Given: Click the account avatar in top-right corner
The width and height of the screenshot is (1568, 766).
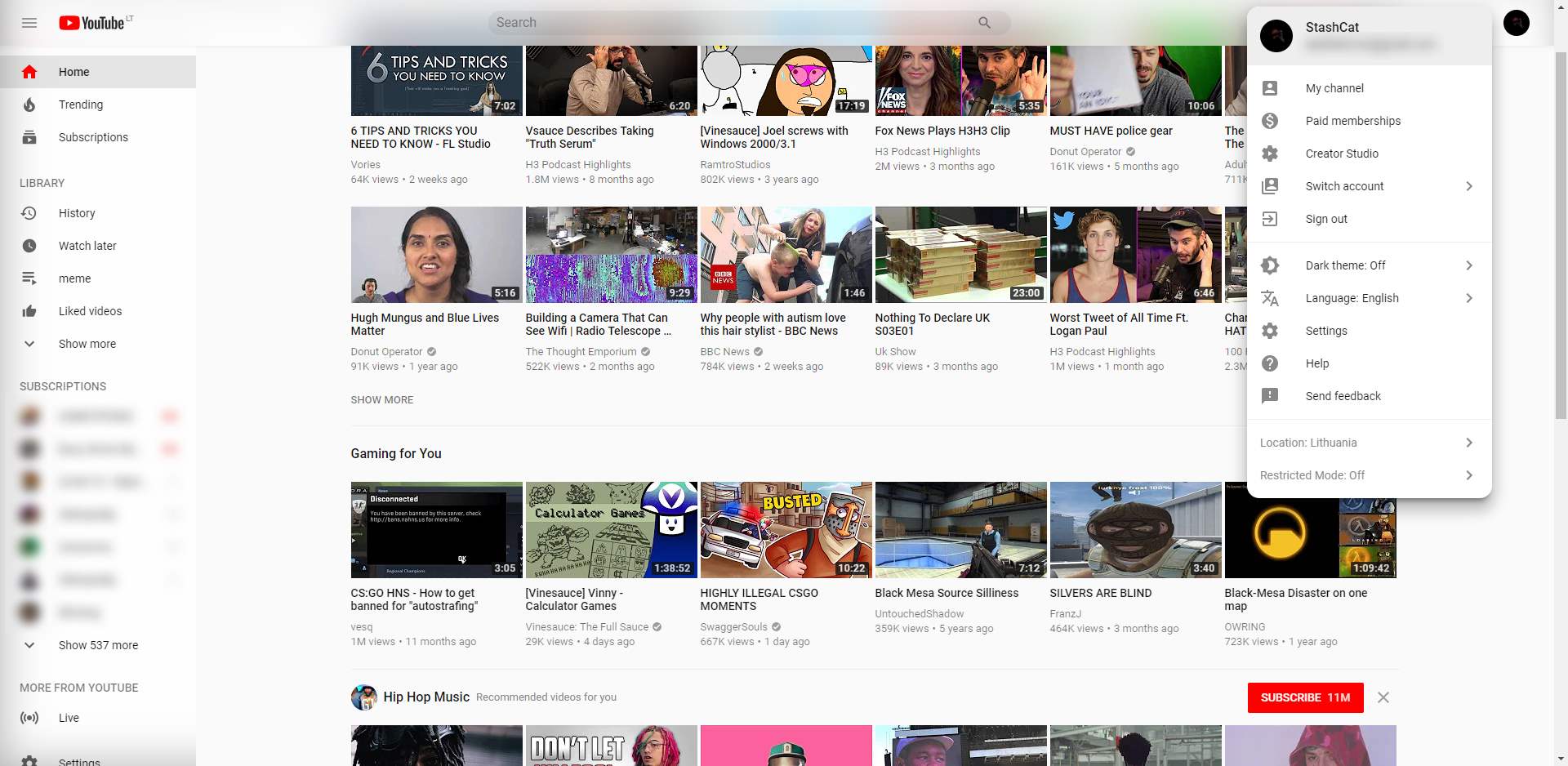Looking at the screenshot, I should pos(1517,23).
